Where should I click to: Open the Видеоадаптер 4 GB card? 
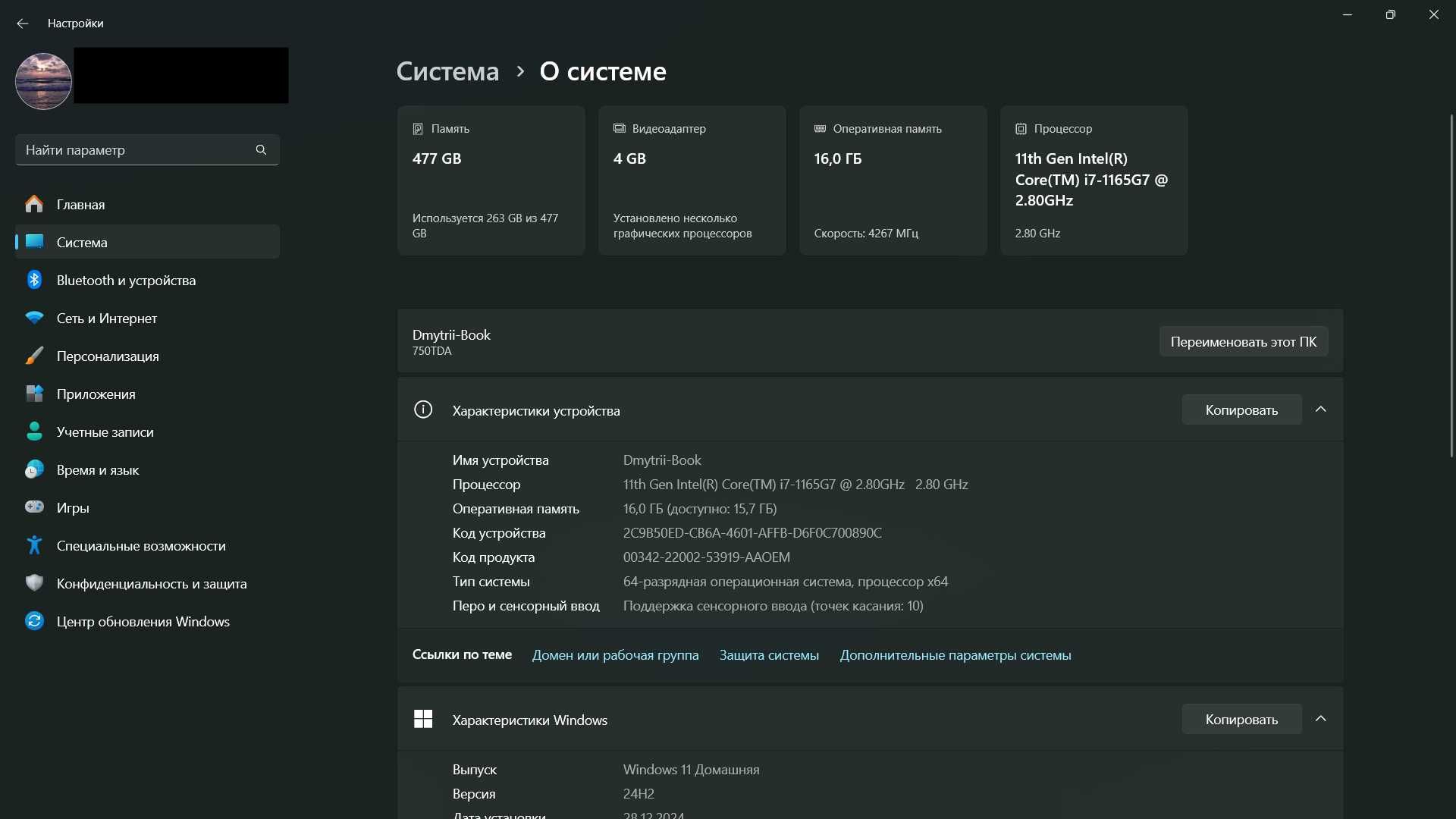692,180
